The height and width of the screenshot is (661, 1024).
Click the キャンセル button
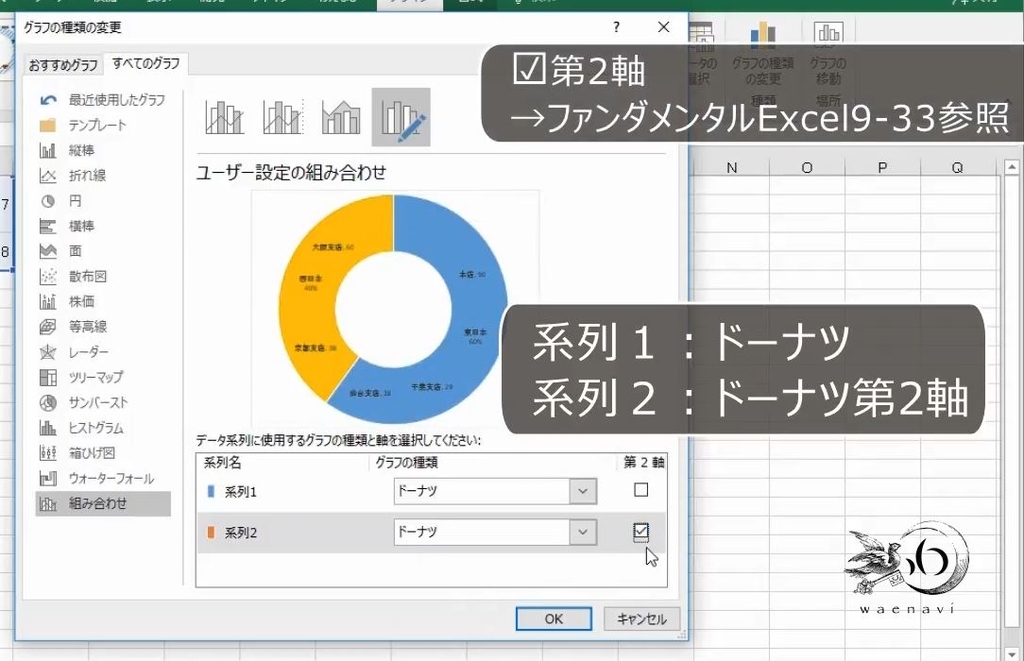[x=642, y=619]
